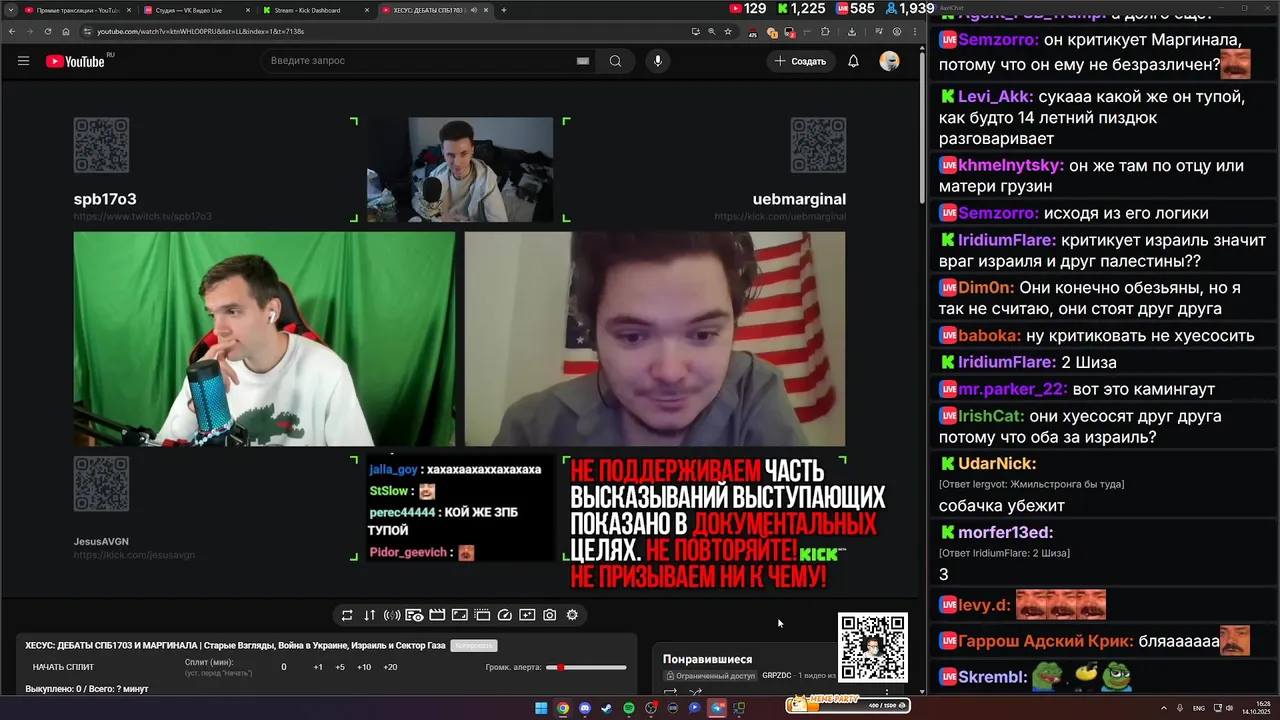The height and width of the screenshot is (720, 1280).
Task: Start voice search with the microphone icon
Action: pyautogui.click(x=657, y=61)
